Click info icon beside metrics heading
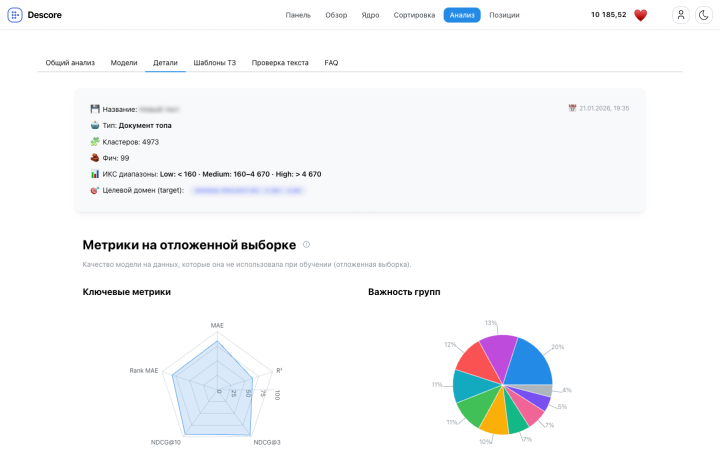The height and width of the screenshot is (451, 720). coord(306,245)
